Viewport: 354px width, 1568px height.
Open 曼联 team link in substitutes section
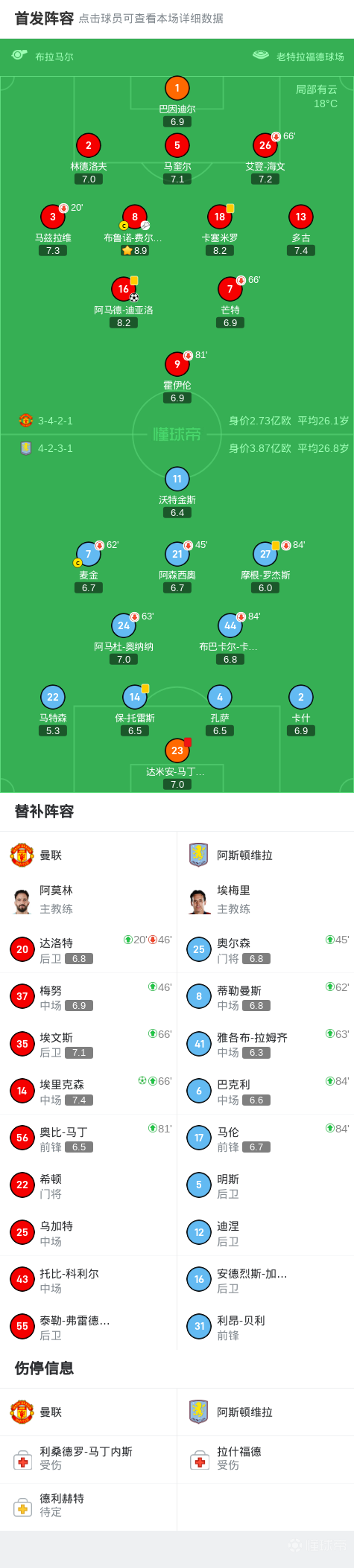pos(51,855)
